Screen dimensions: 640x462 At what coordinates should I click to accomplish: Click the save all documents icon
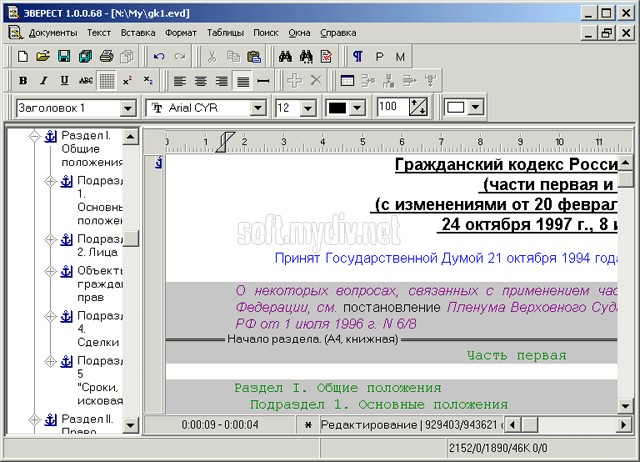click(85, 56)
